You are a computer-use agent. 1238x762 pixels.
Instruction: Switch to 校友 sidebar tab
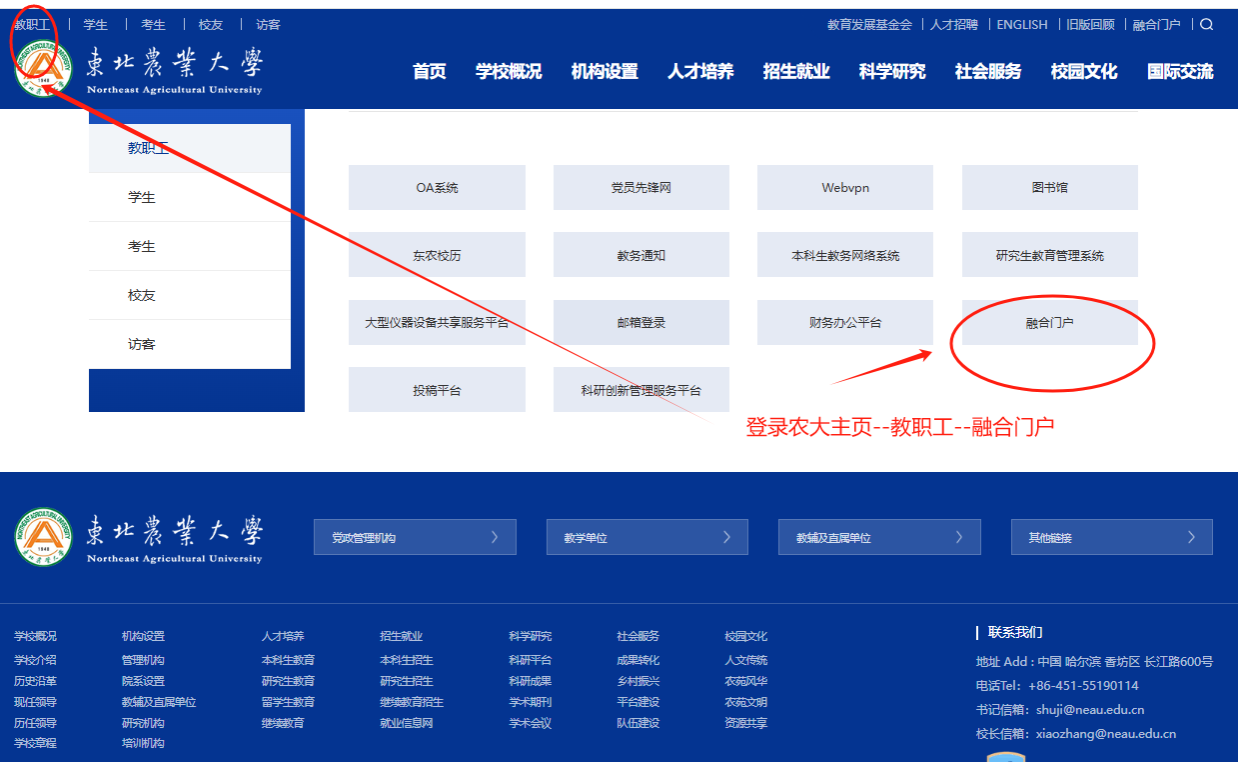coord(142,295)
